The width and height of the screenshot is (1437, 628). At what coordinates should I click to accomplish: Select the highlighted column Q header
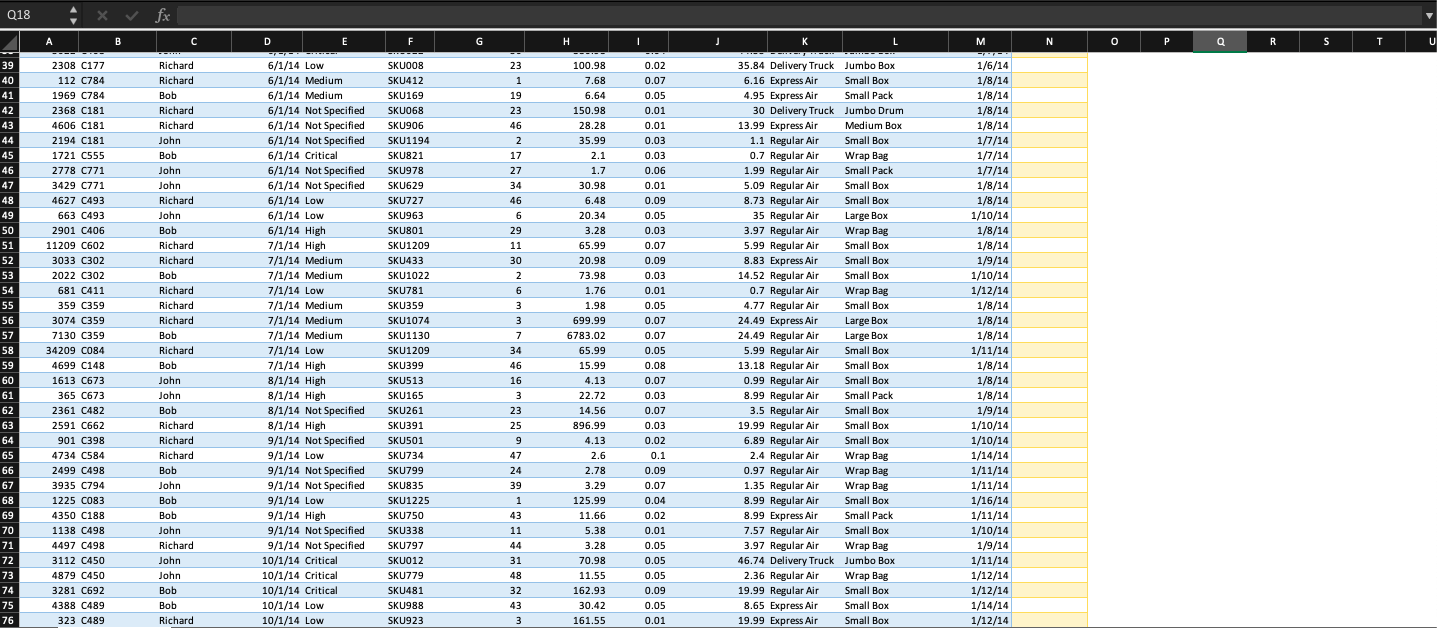[x=1219, y=42]
